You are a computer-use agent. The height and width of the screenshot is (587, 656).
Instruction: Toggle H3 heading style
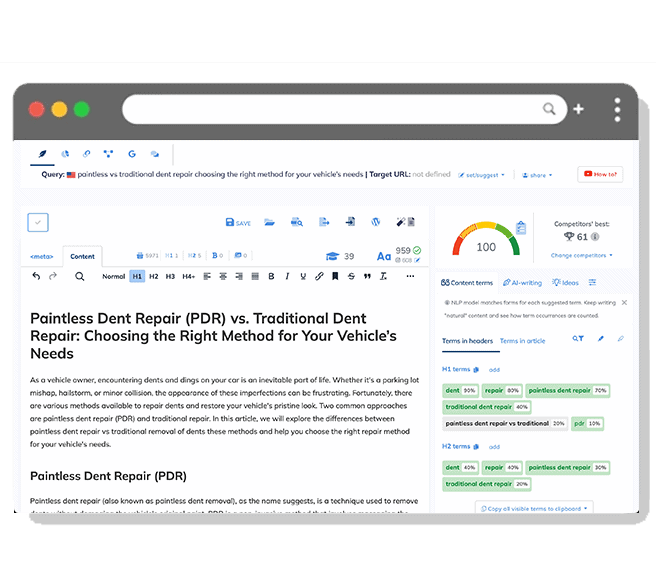[x=170, y=276]
